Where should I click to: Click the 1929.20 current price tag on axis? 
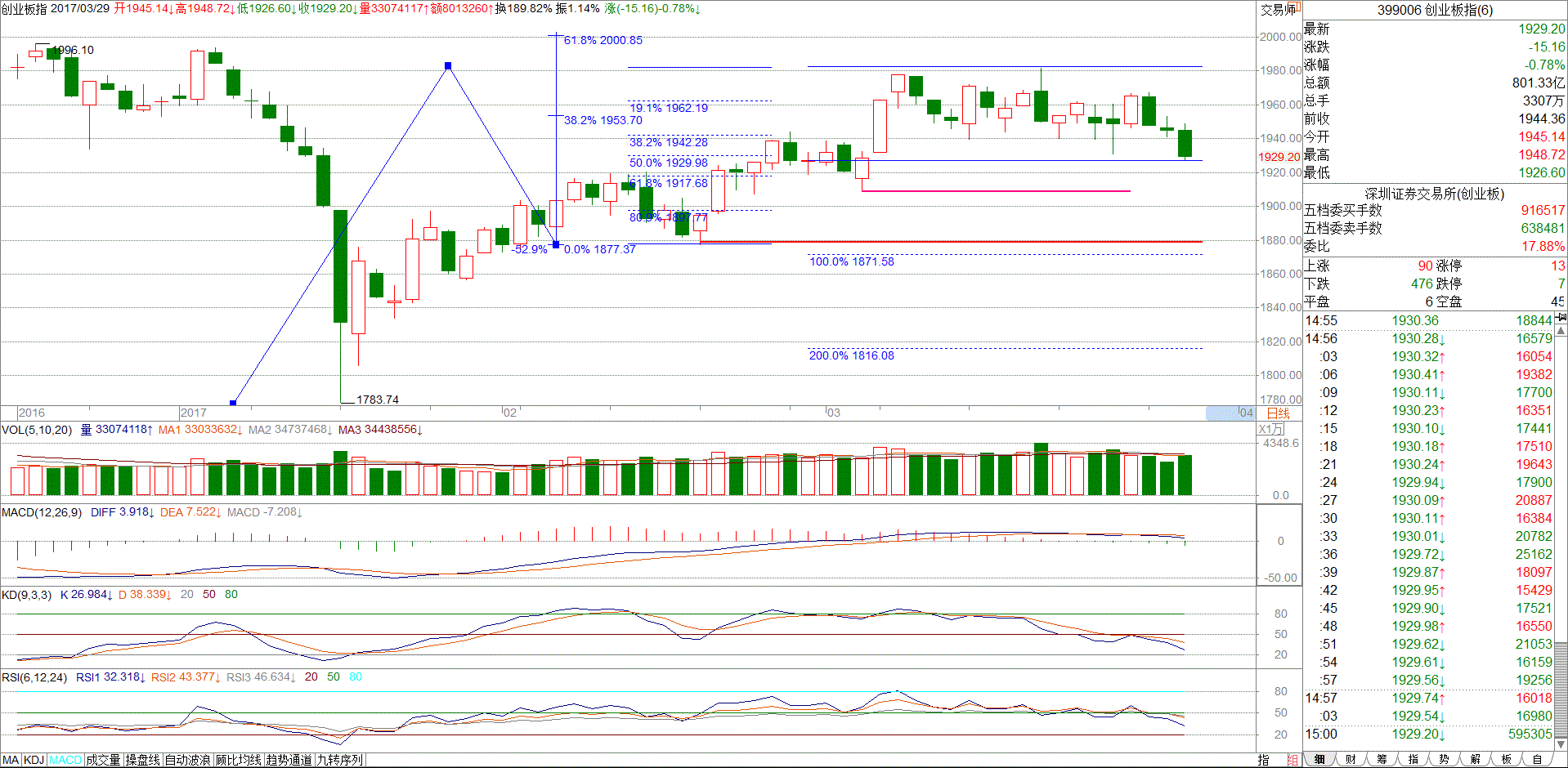(1279, 157)
